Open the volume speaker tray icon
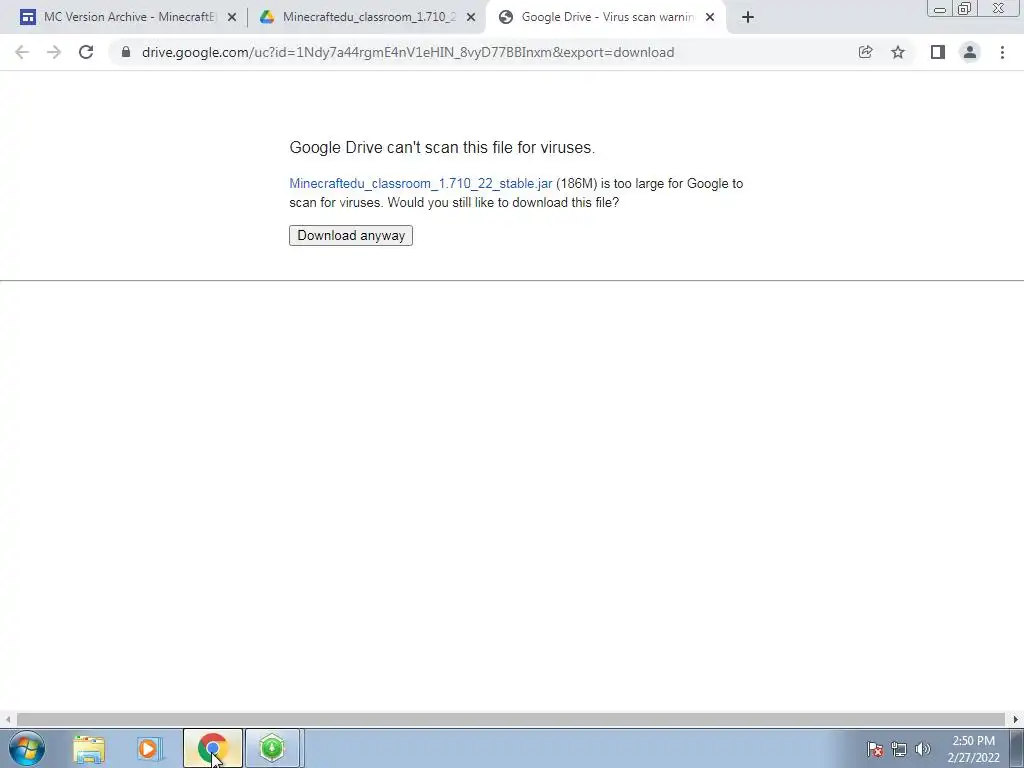The width and height of the screenshot is (1024, 768). click(923, 750)
